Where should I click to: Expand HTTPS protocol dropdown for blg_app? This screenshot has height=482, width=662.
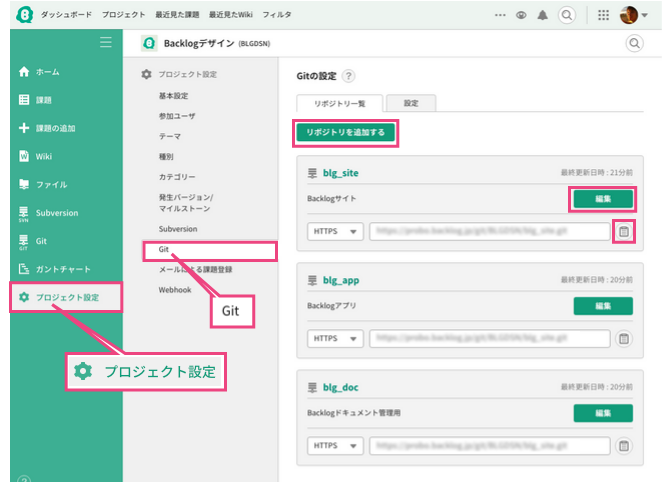tap(335, 339)
